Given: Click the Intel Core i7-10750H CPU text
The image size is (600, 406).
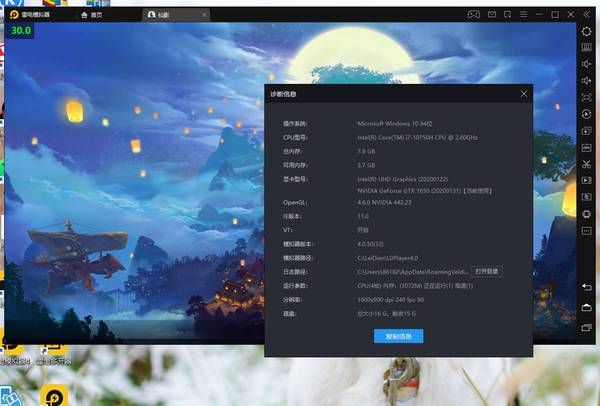Looking at the screenshot, I should pos(417,137).
